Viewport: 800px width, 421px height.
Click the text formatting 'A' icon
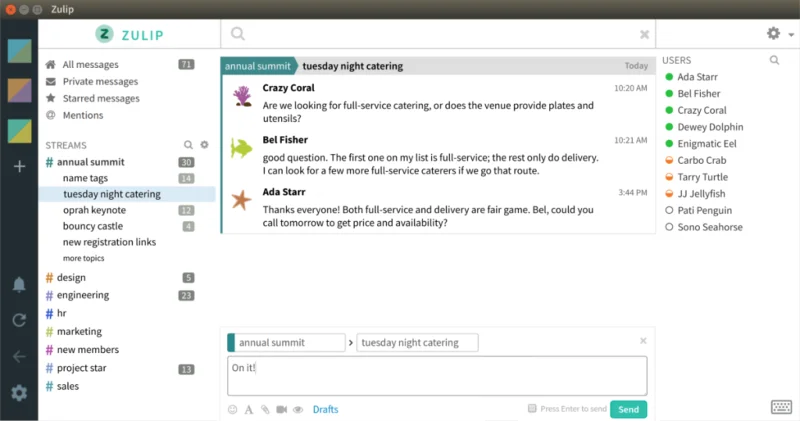coord(249,409)
